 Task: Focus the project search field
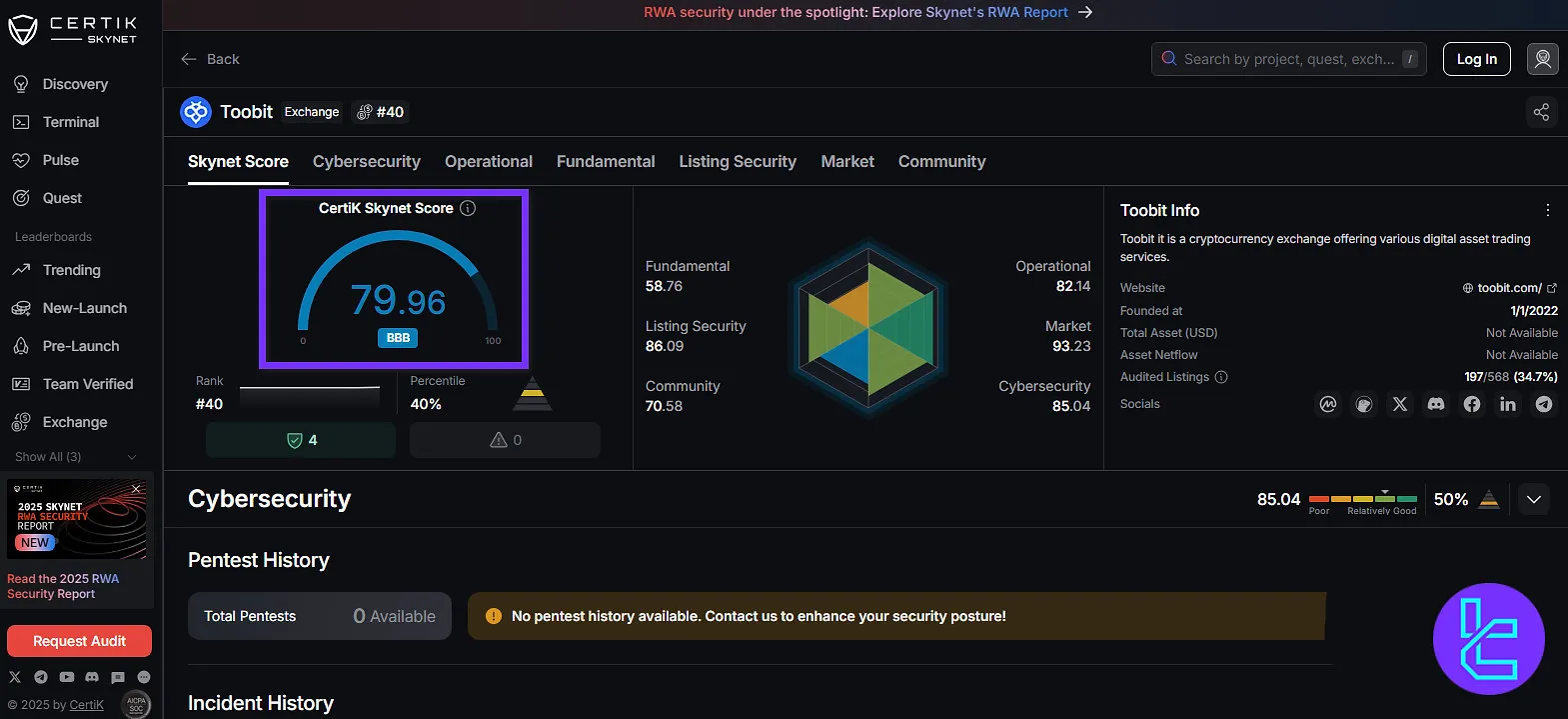tap(1289, 59)
